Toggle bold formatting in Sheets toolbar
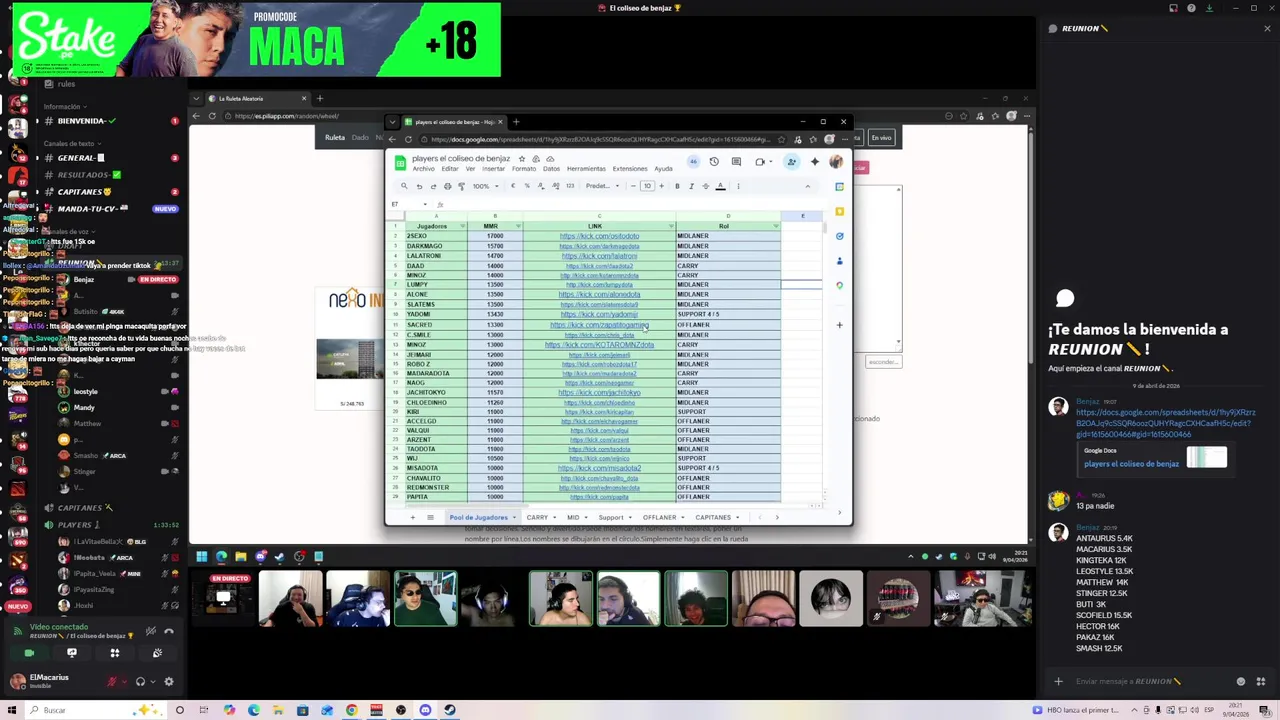Viewport: 1280px width, 720px height. [677, 186]
